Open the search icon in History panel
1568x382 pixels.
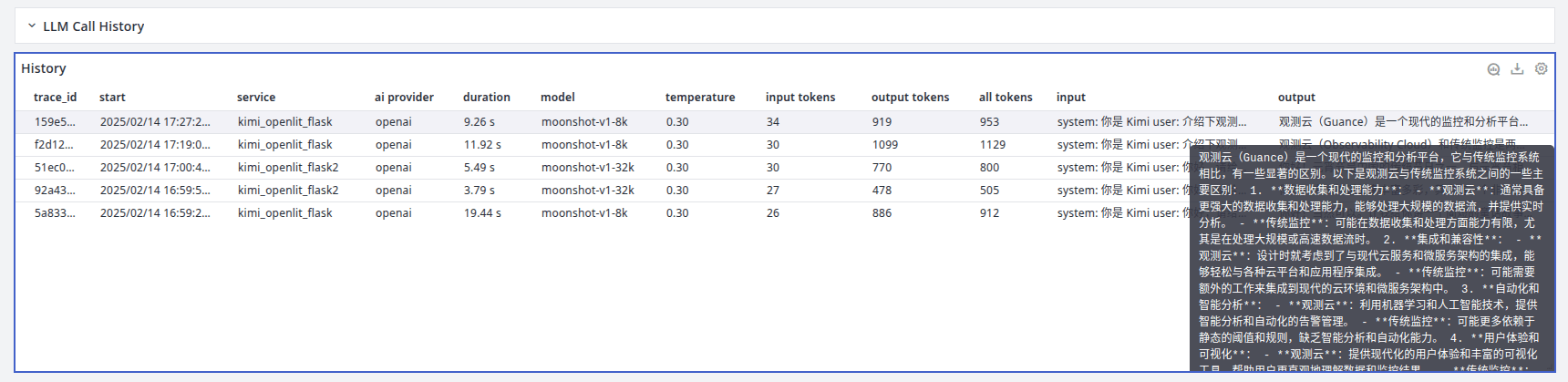pos(1493,69)
